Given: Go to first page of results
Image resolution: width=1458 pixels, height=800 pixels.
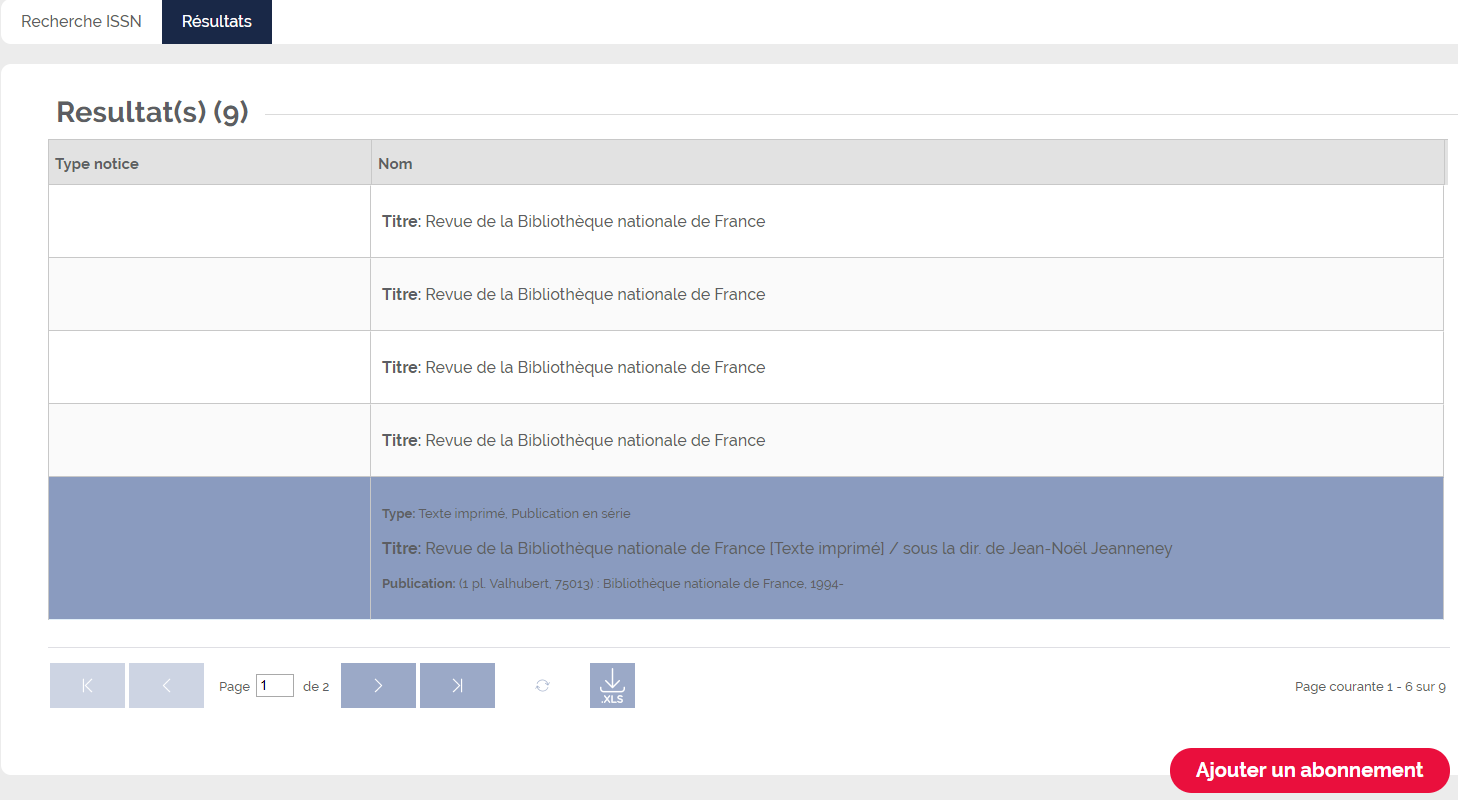Looking at the screenshot, I should click(87, 686).
